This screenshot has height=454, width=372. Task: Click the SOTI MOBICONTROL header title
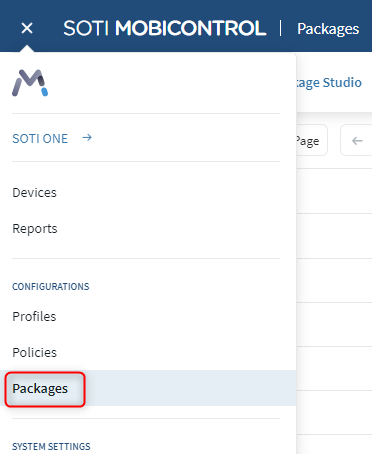click(x=165, y=28)
